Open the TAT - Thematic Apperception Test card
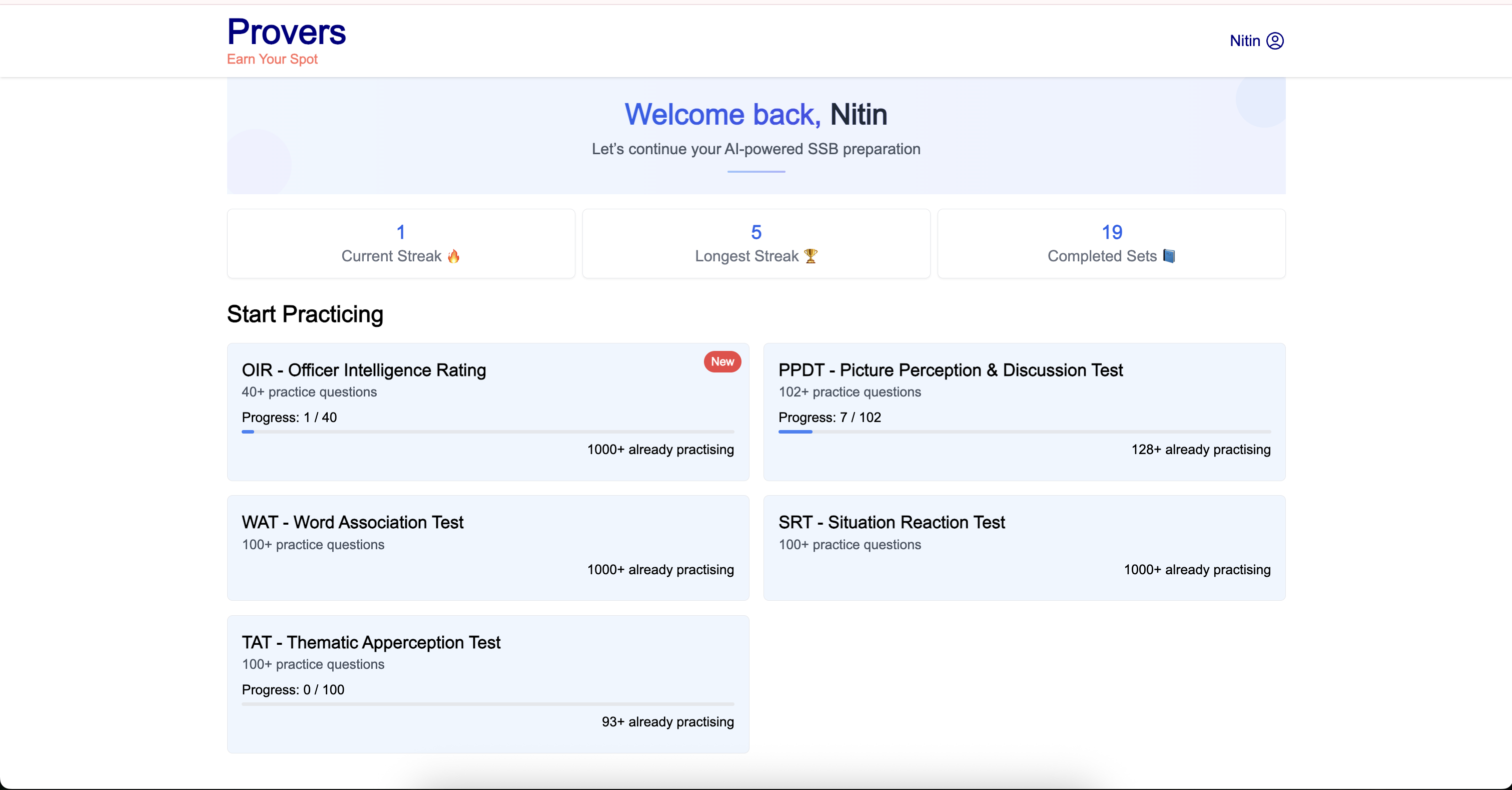 click(371, 642)
